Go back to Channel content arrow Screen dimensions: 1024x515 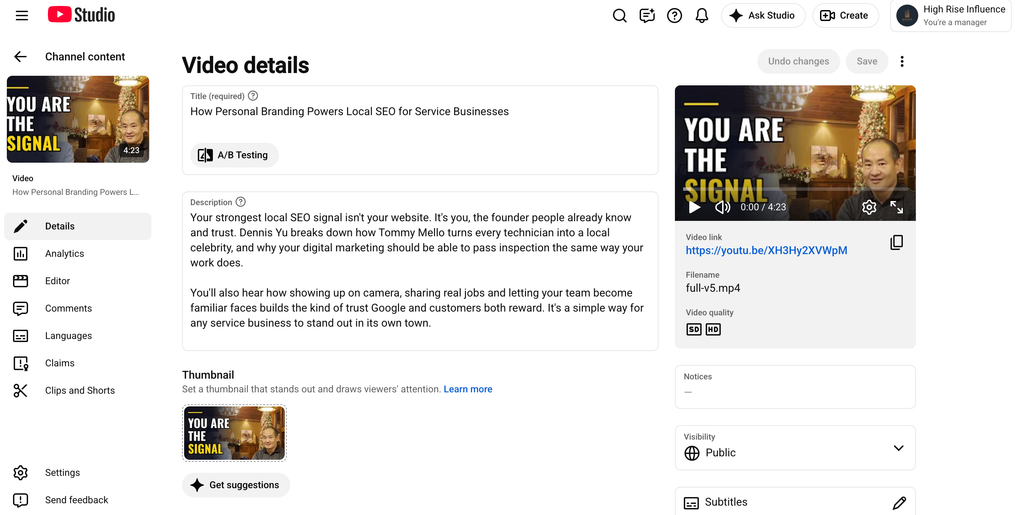click(x=20, y=57)
